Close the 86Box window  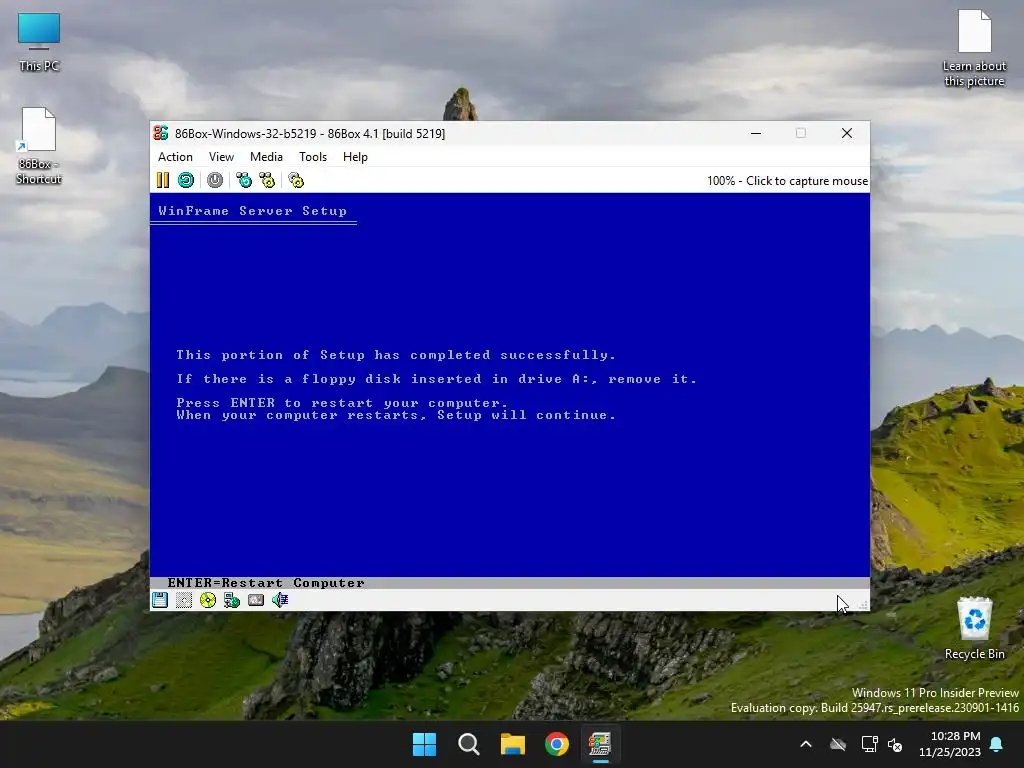coord(847,133)
